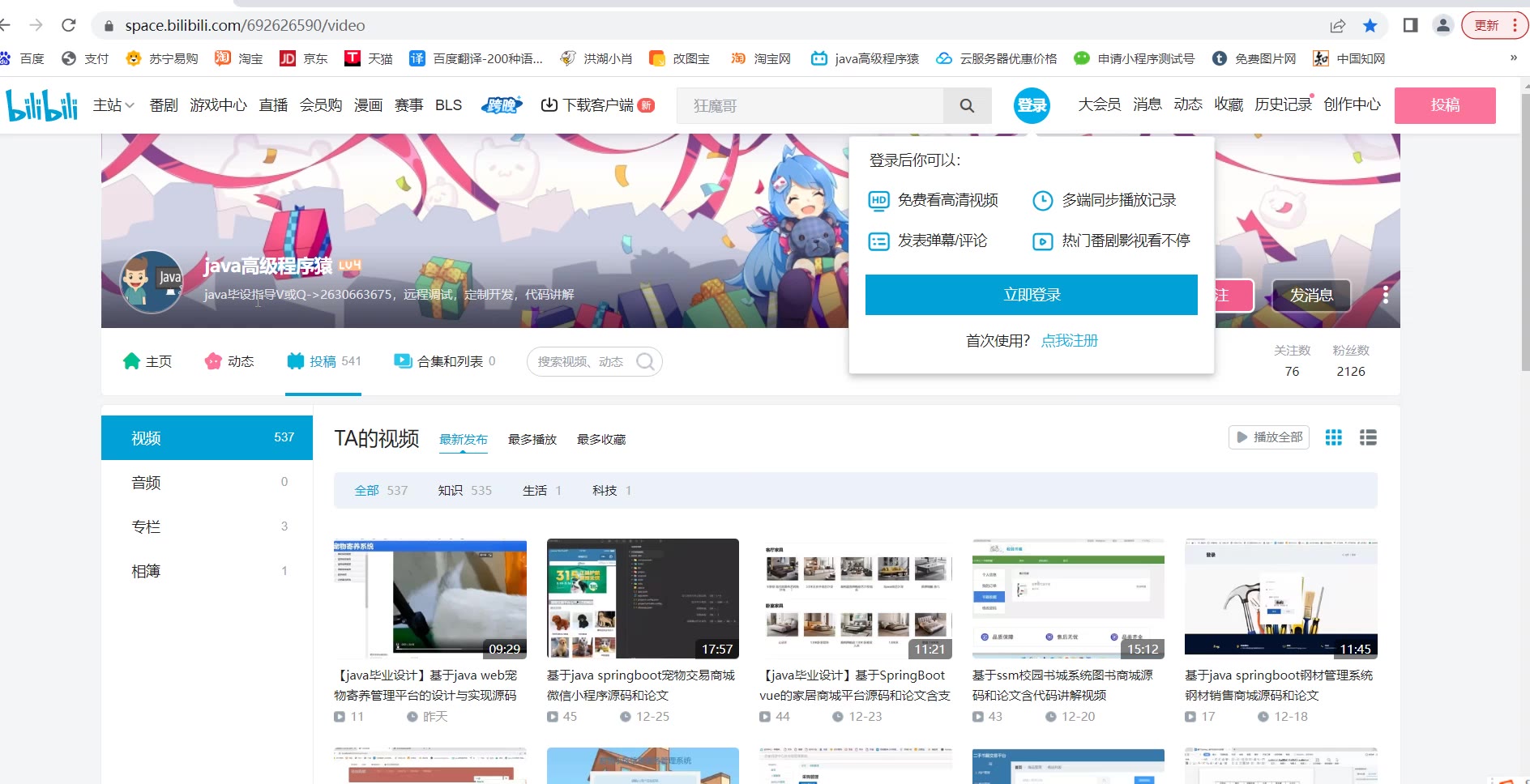Open the 11:45 钢材管理系统 video thumbnail
The height and width of the screenshot is (784, 1530).
1281,599
